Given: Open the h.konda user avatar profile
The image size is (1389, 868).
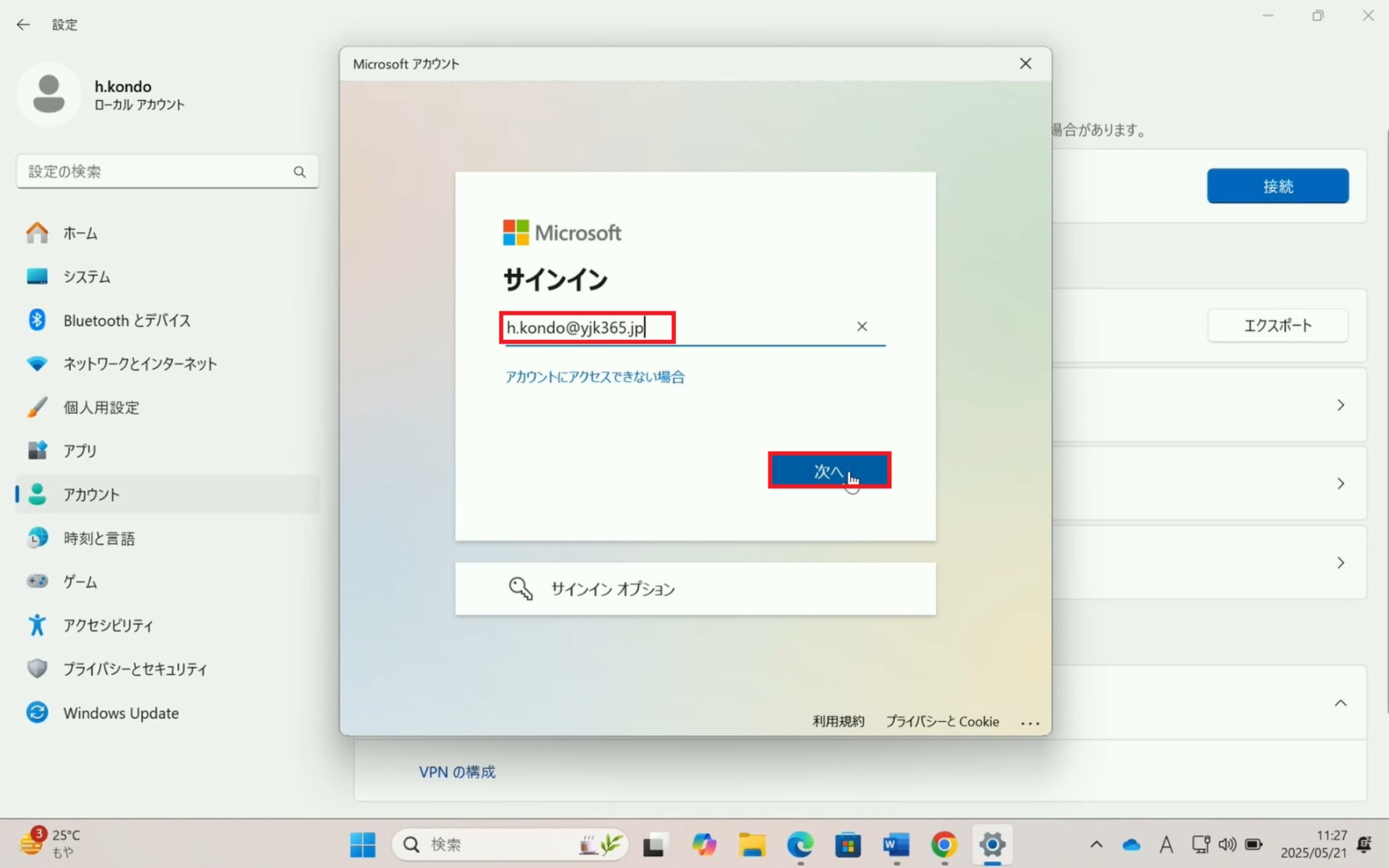Looking at the screenshot, I should coord(48,94).
